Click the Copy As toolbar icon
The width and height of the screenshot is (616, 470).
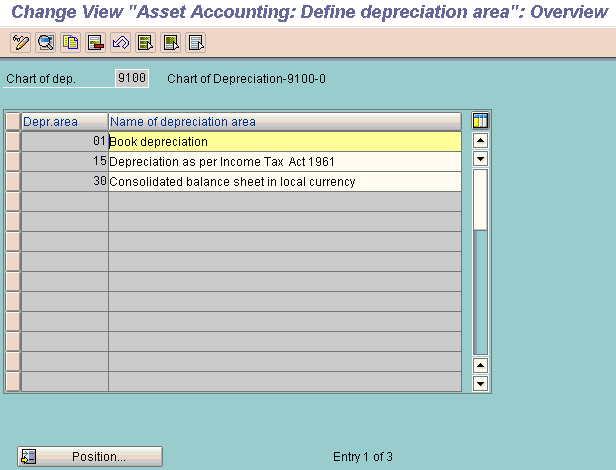pyautogui.click(x=71, y=42)
